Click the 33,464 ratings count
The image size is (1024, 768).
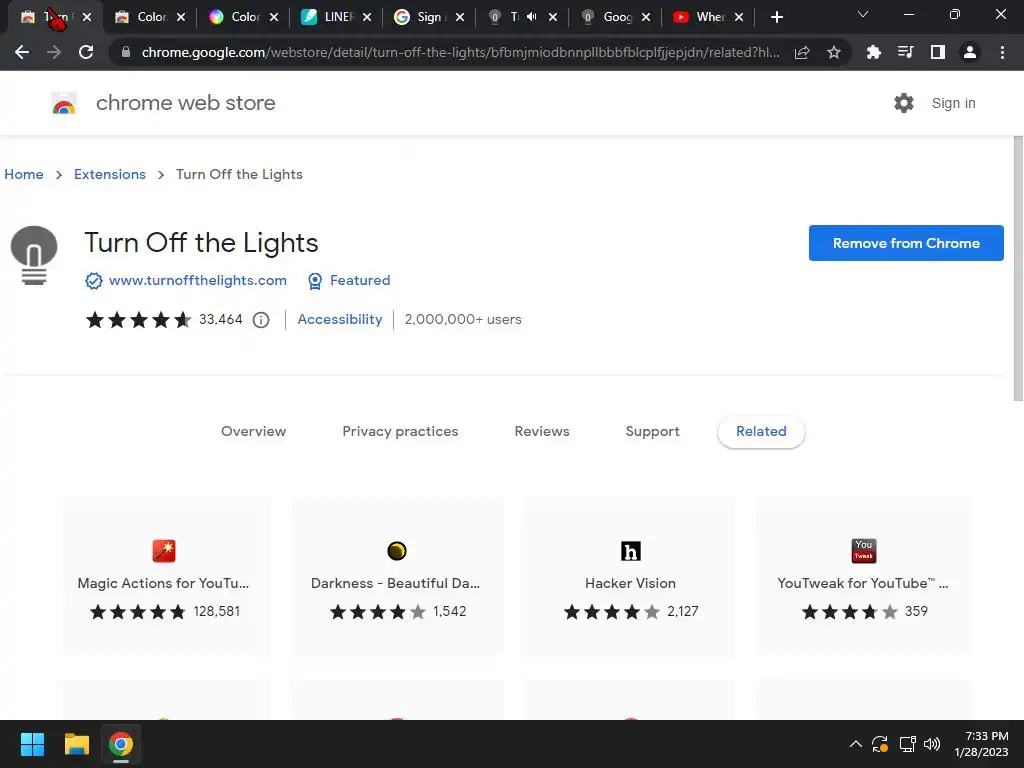(x=221, y=319)
